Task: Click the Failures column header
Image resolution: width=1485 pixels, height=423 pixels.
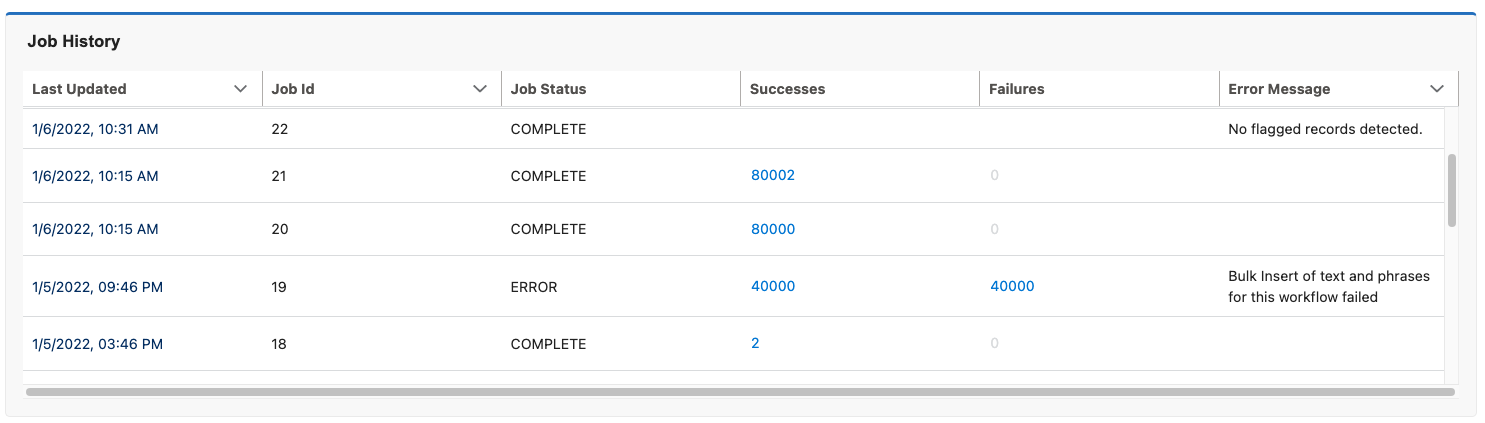Action: point(1016,89)
